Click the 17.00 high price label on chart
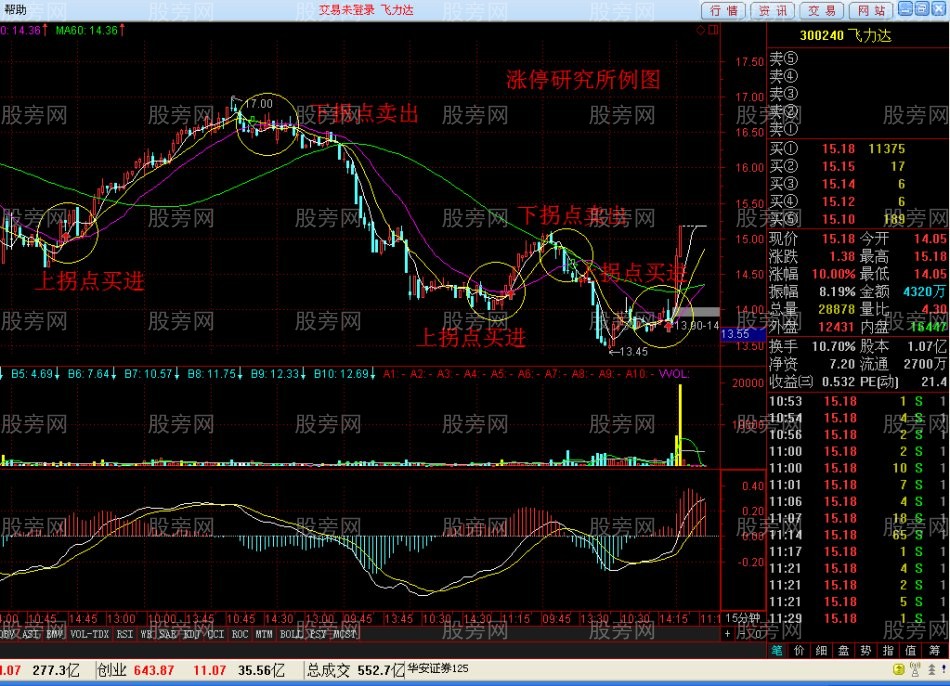Screen dimensions: 950x686 coord(259,104)
